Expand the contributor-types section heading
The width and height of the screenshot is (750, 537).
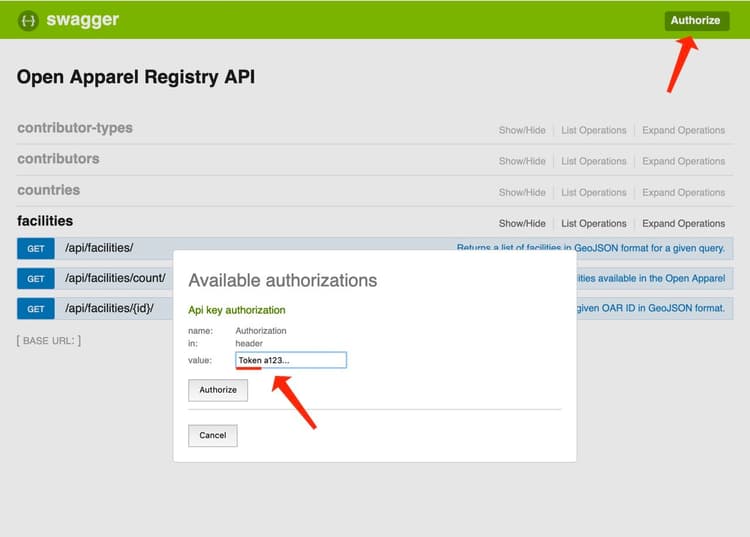click(x=75, y=128)
